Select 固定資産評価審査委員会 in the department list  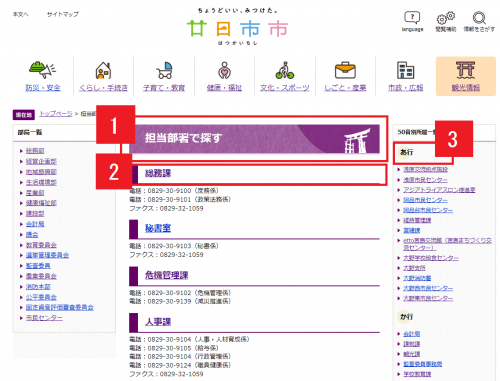[x=60, y=307]
